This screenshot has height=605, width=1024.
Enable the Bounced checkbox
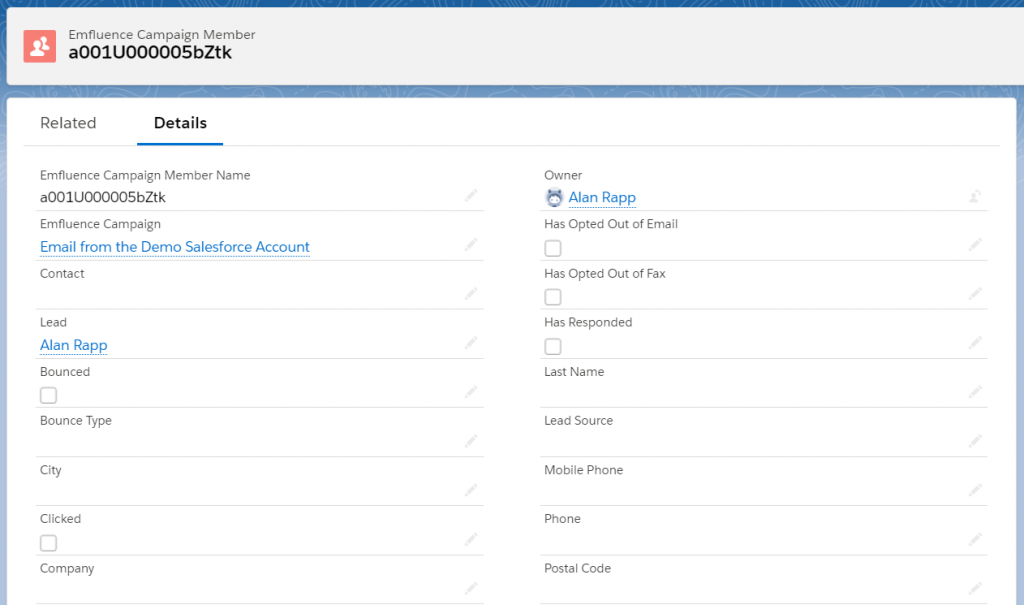[48, 395]
